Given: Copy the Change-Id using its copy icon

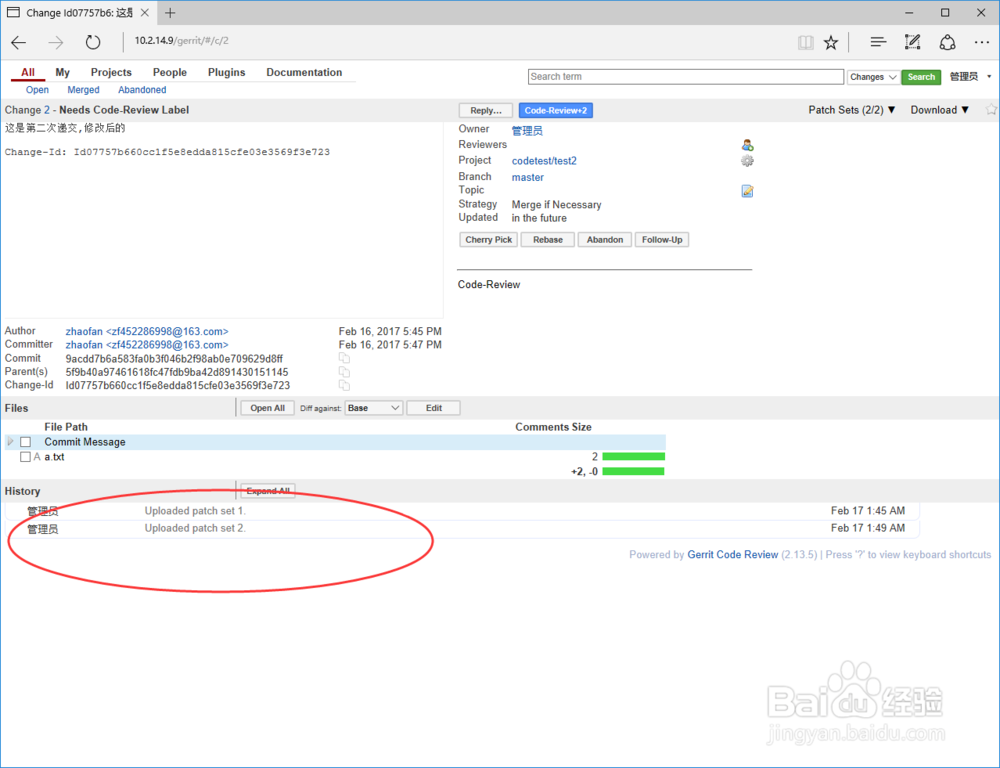Looking at the screenshot, I should [343, 384].
